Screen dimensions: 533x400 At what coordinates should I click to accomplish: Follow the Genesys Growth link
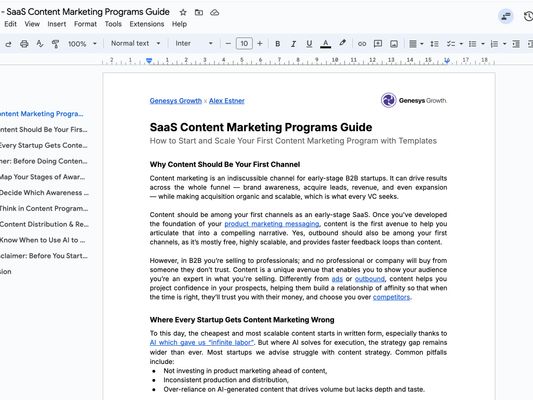coord(175,101)
